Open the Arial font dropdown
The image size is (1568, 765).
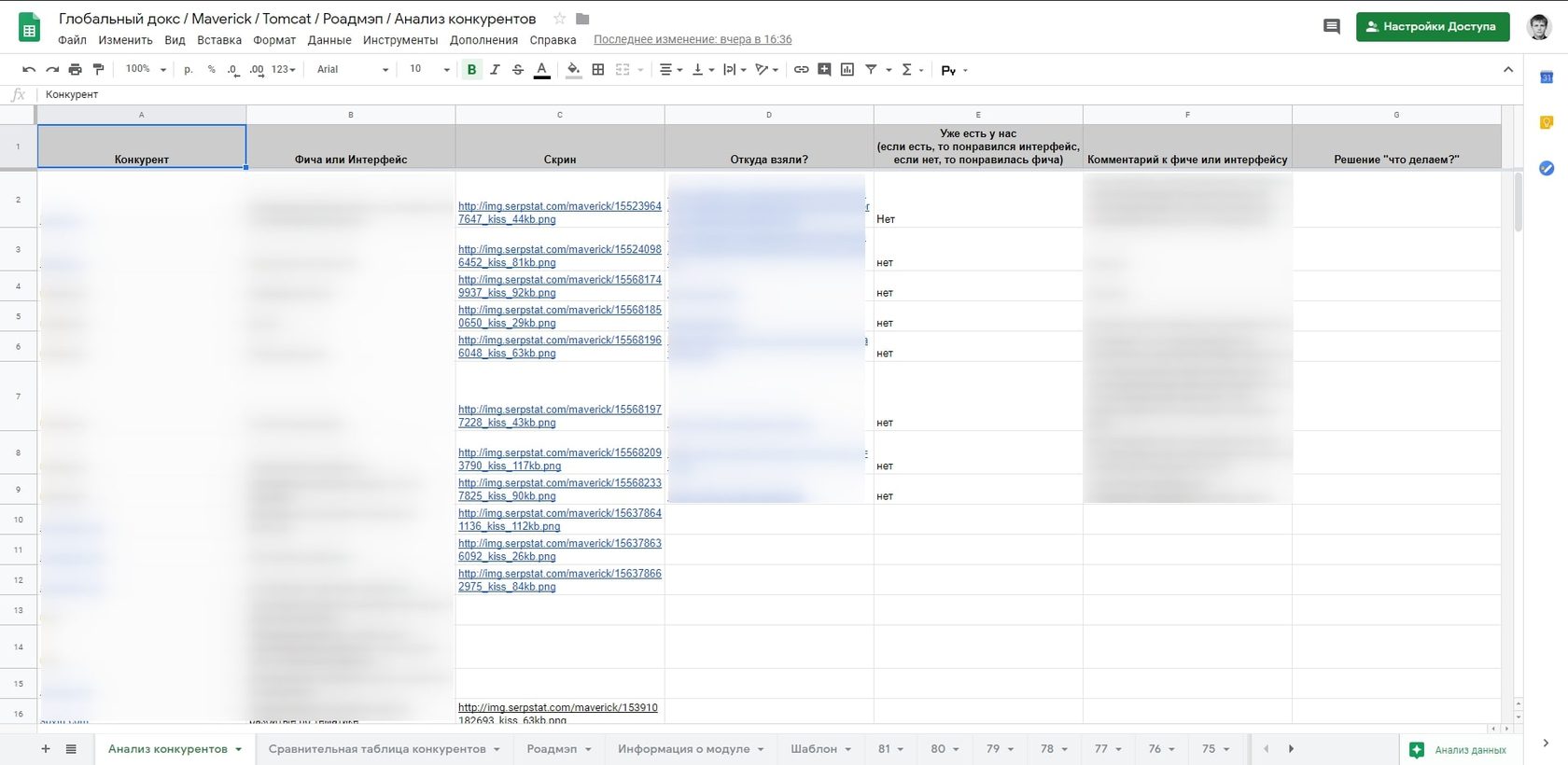click(353, 69)
